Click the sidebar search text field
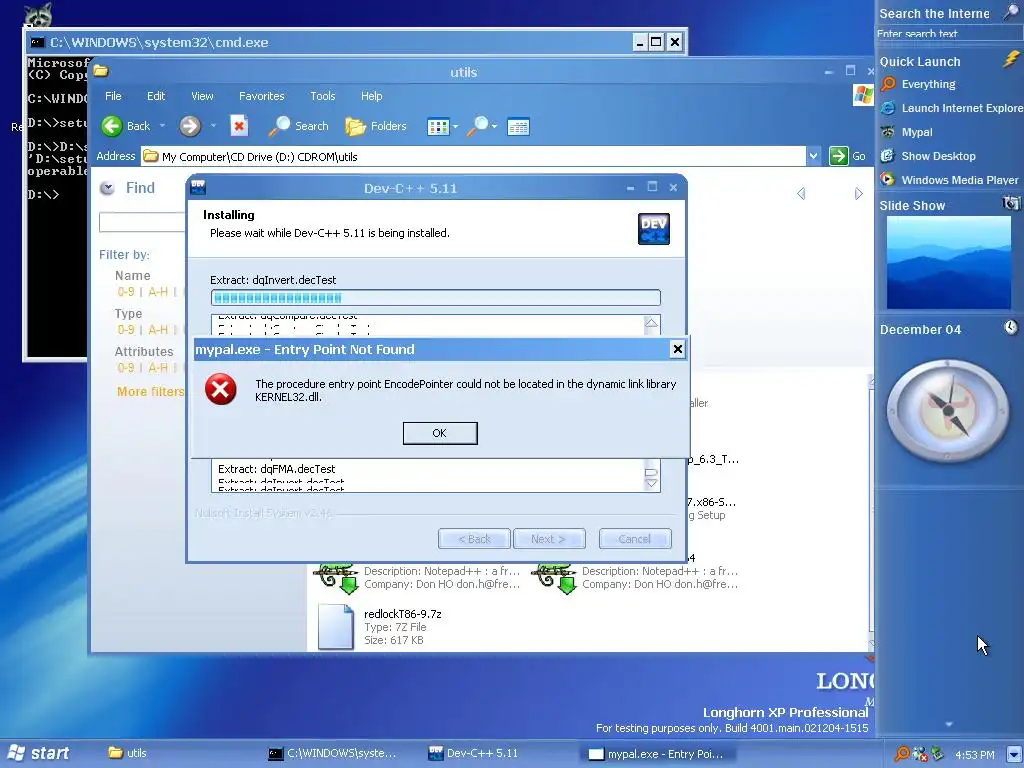The height and width of the screenshot is (768, 1024). [x=947, y=33]
